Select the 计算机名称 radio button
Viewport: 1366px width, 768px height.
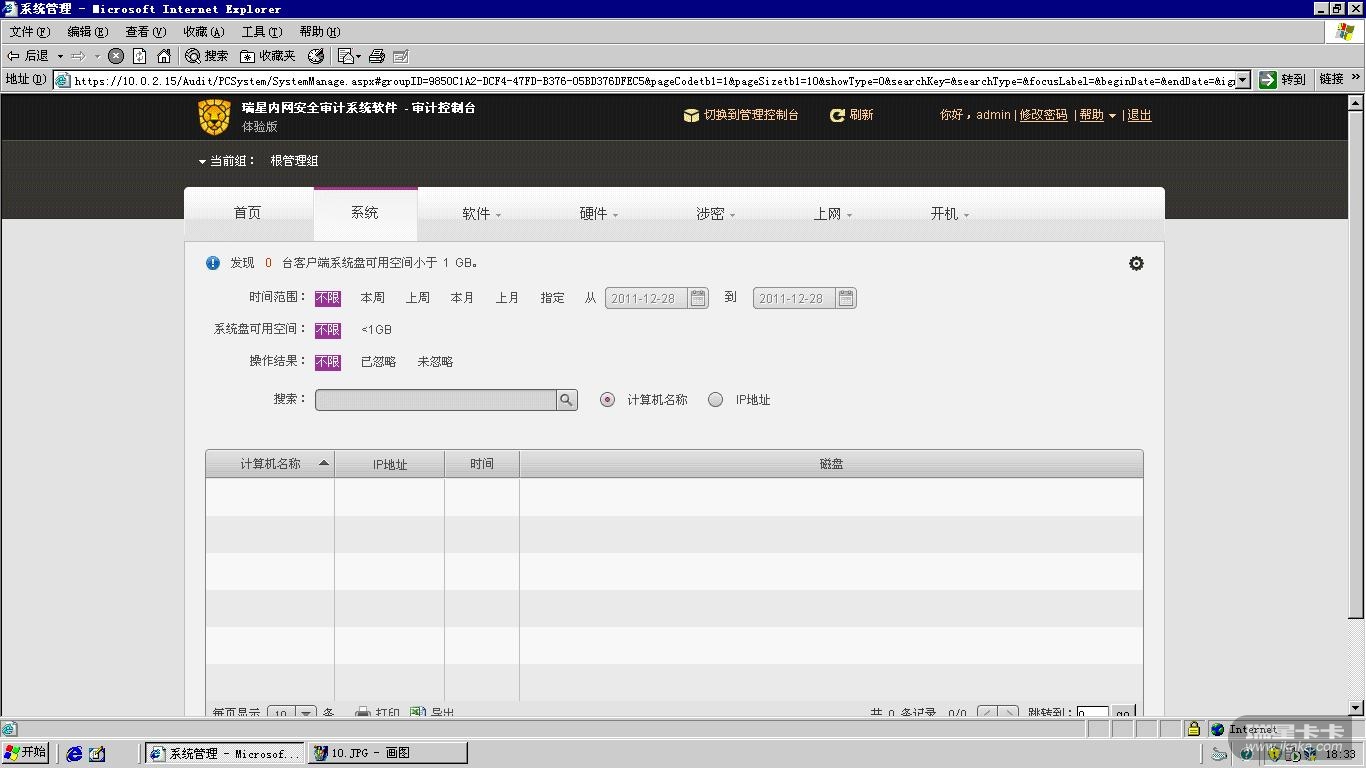tap(607, 400)
